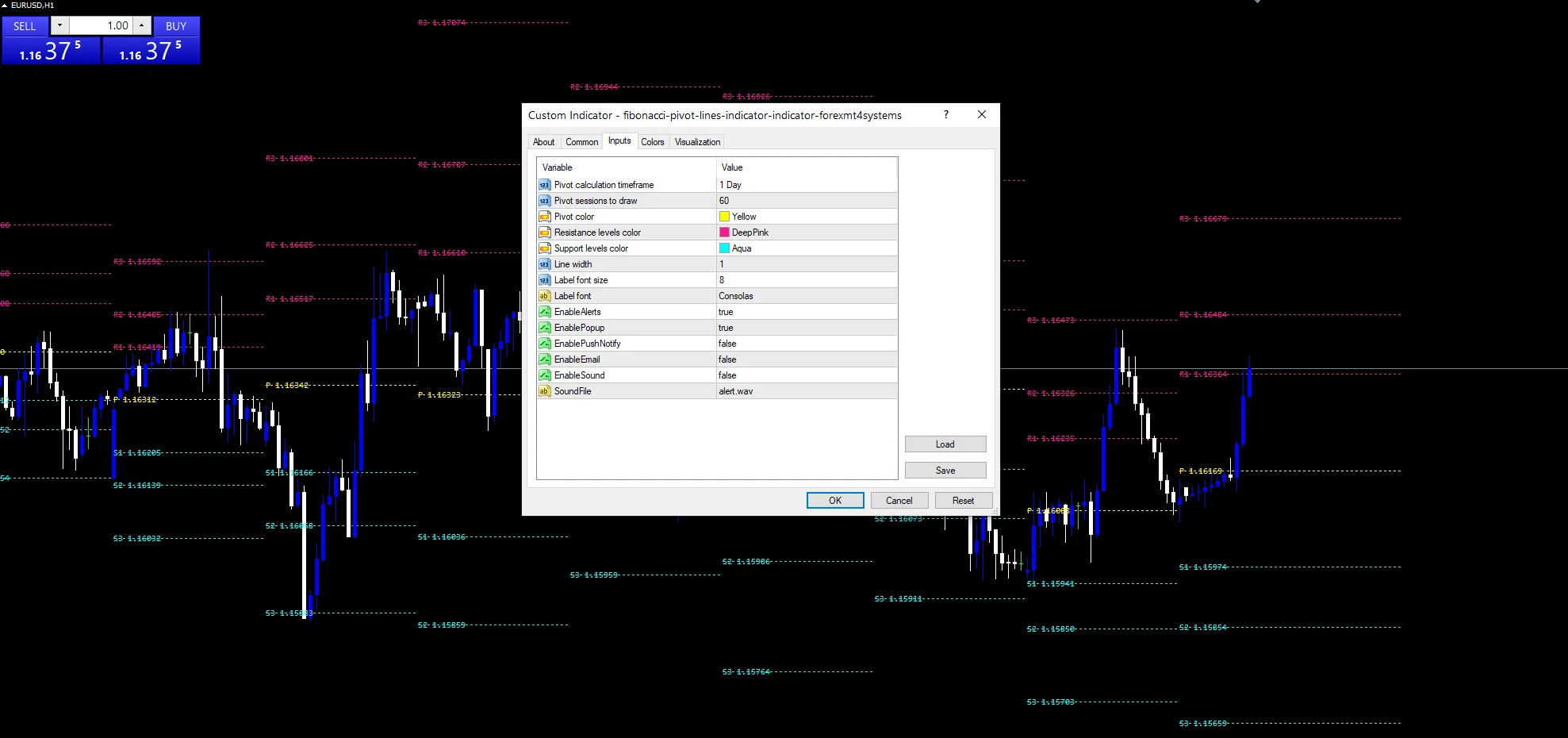Click the EnableAlerts row icon
Viewport: 1568px width, 738px height.
pos(544,312)
